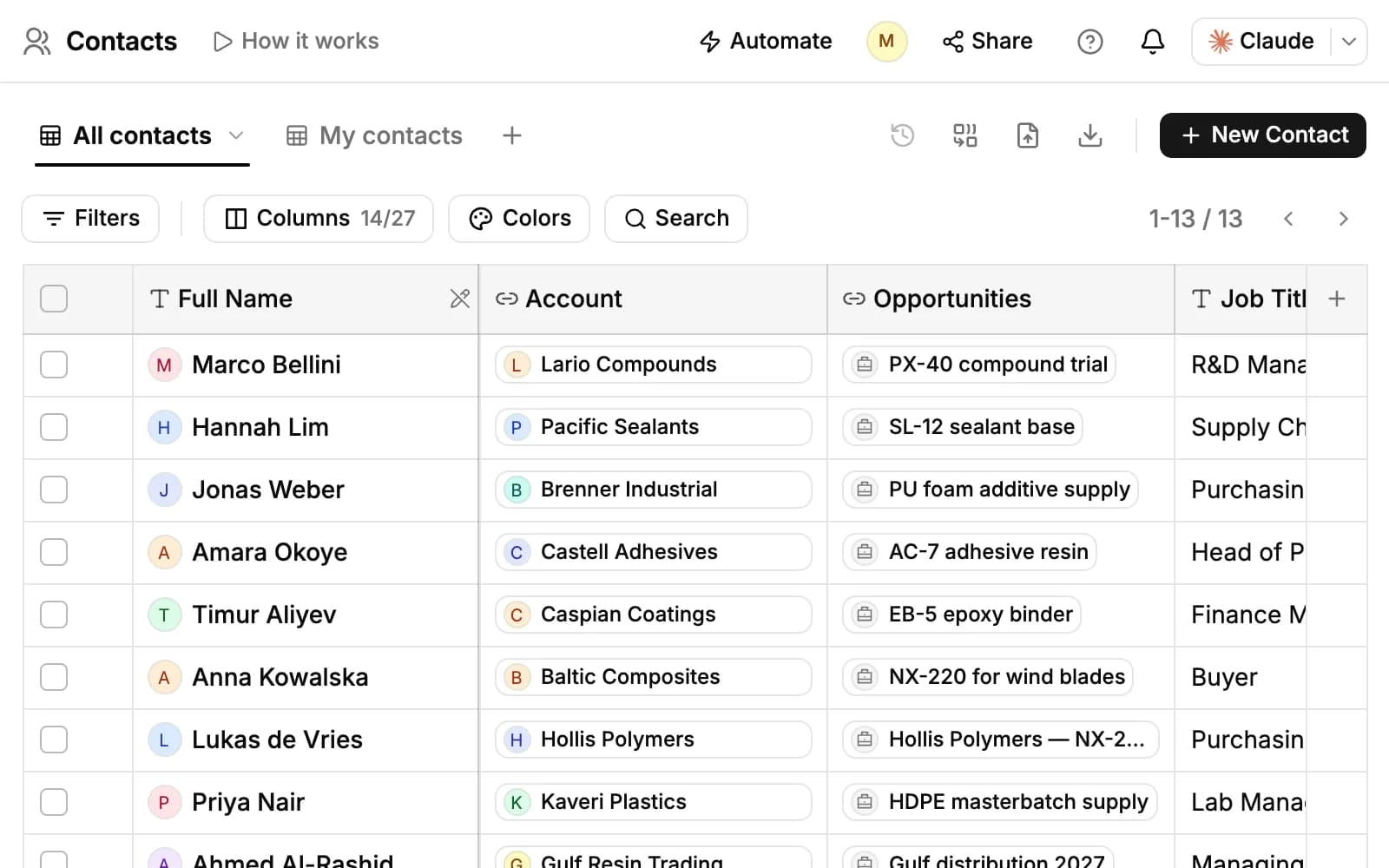Switch to the My contacts tab
This screenshot has width=1389, height=868.
click(374, 135)
